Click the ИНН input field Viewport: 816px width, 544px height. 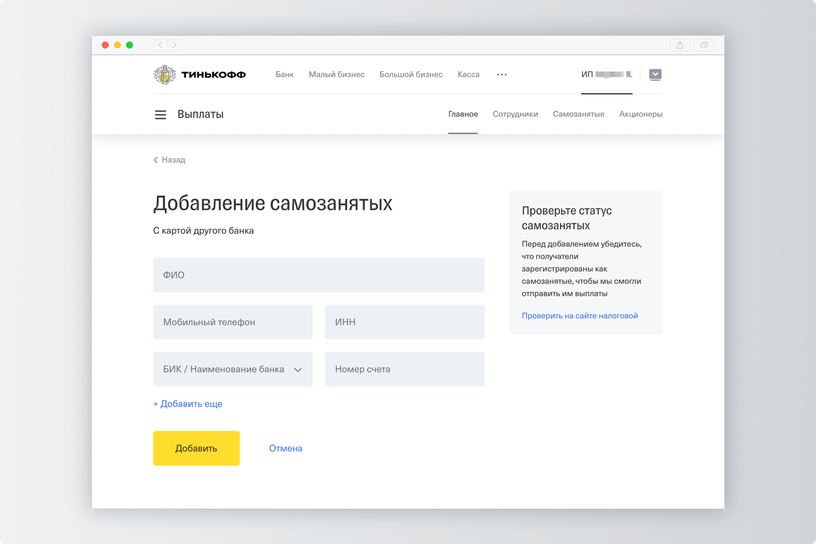tap(404, 322)
